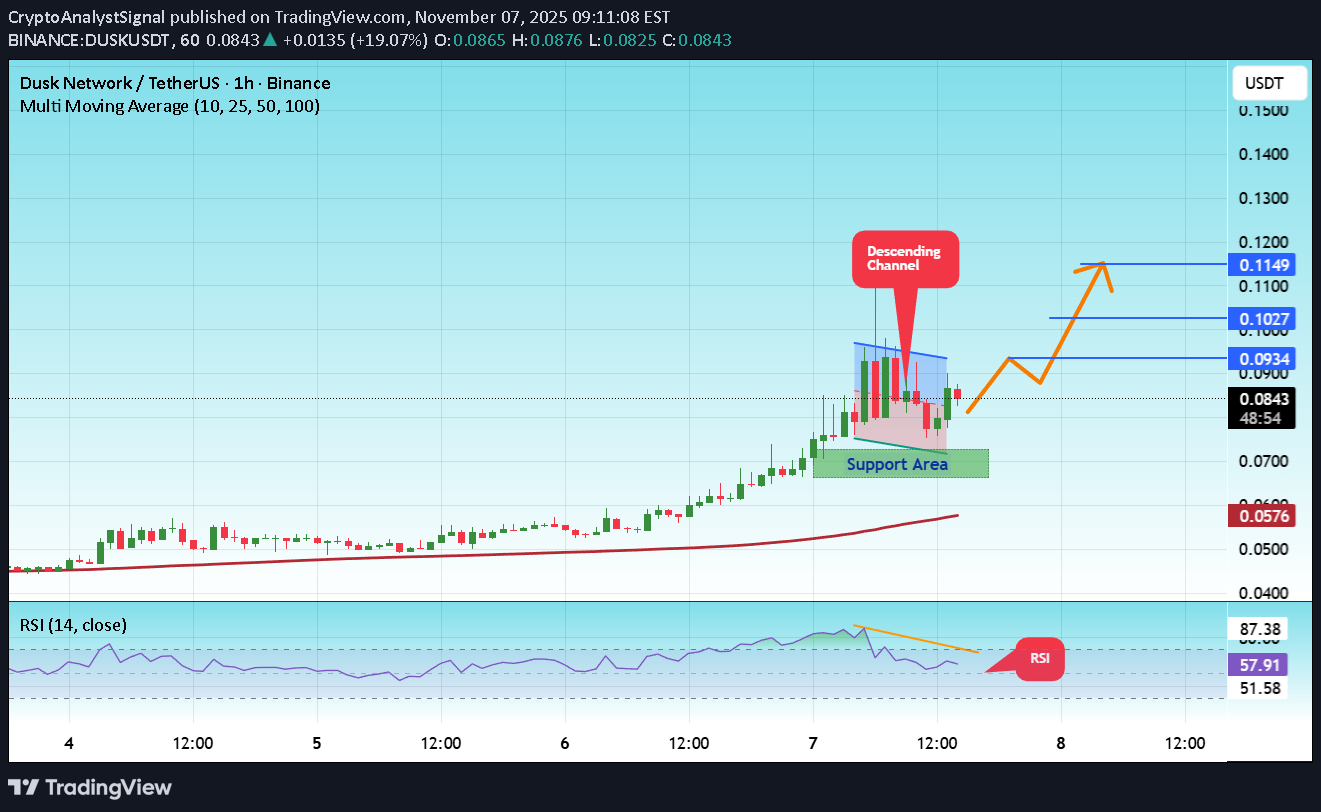
Task: Toggle the USDT currency display
Action: [x=1269, y=83]
